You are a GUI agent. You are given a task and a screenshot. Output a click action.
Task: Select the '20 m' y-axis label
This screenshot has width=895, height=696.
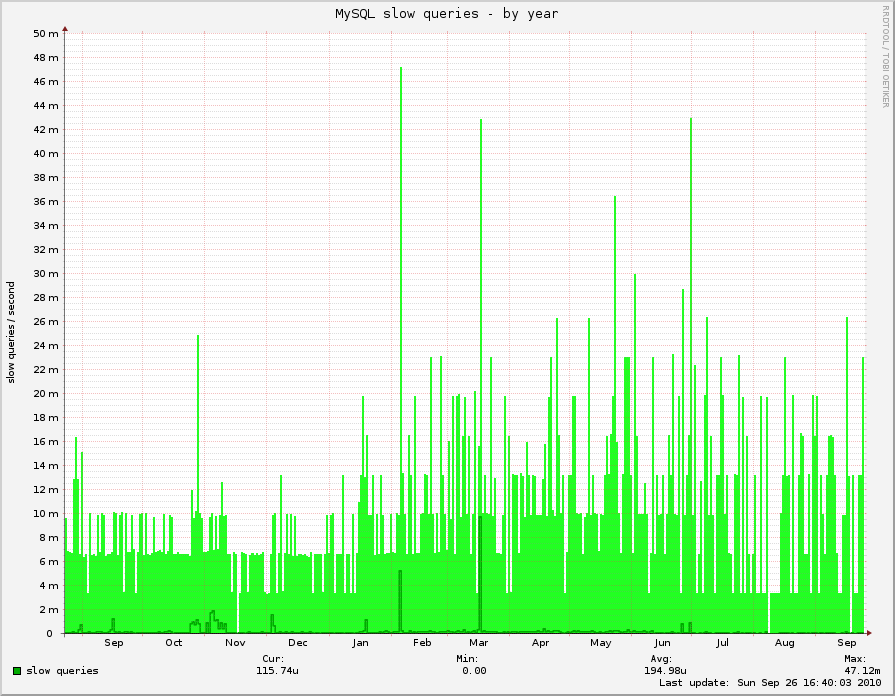pyautogui.click(x=46, y=393)
